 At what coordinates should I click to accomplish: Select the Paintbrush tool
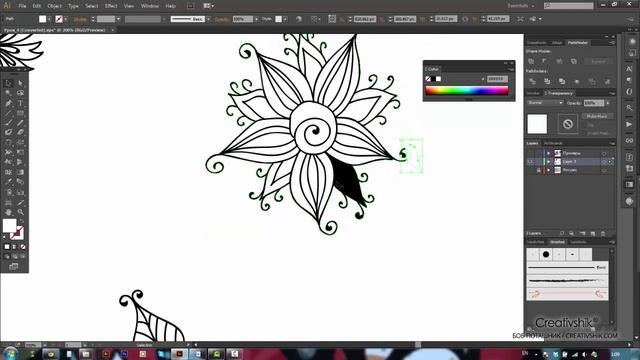[8, 123]
